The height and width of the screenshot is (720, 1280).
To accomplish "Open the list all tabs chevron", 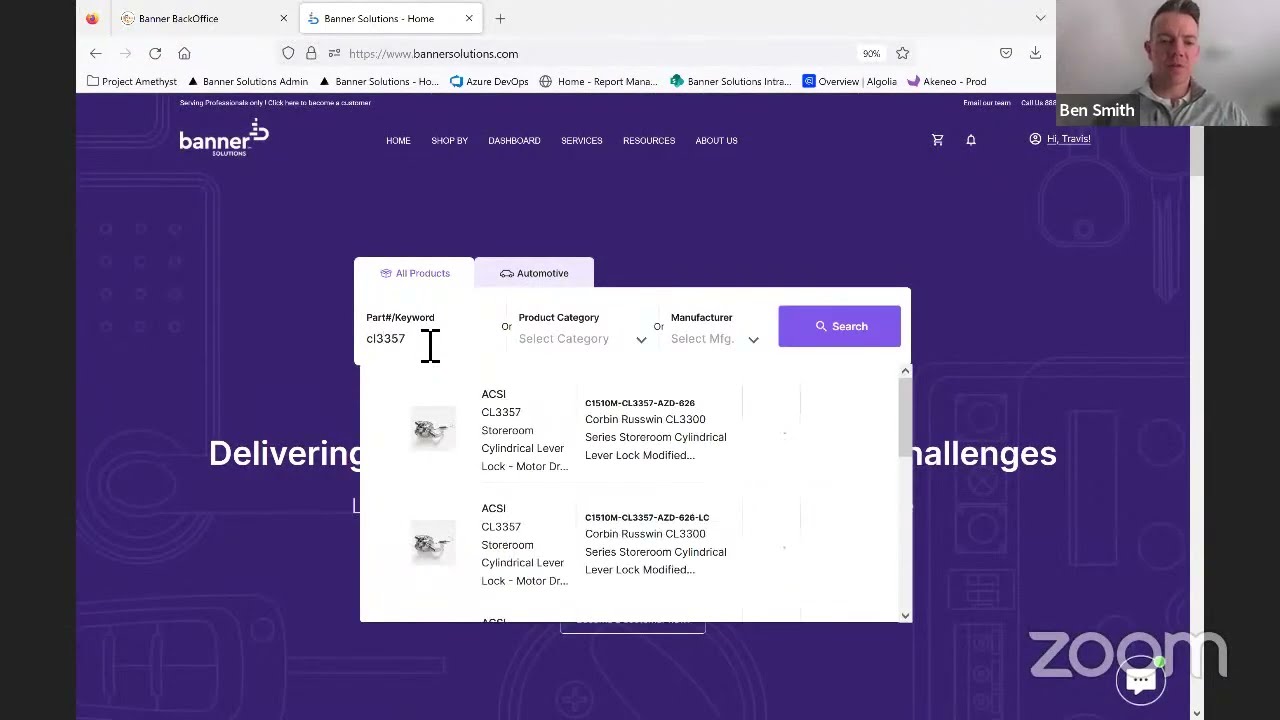I will [1040, 18].
